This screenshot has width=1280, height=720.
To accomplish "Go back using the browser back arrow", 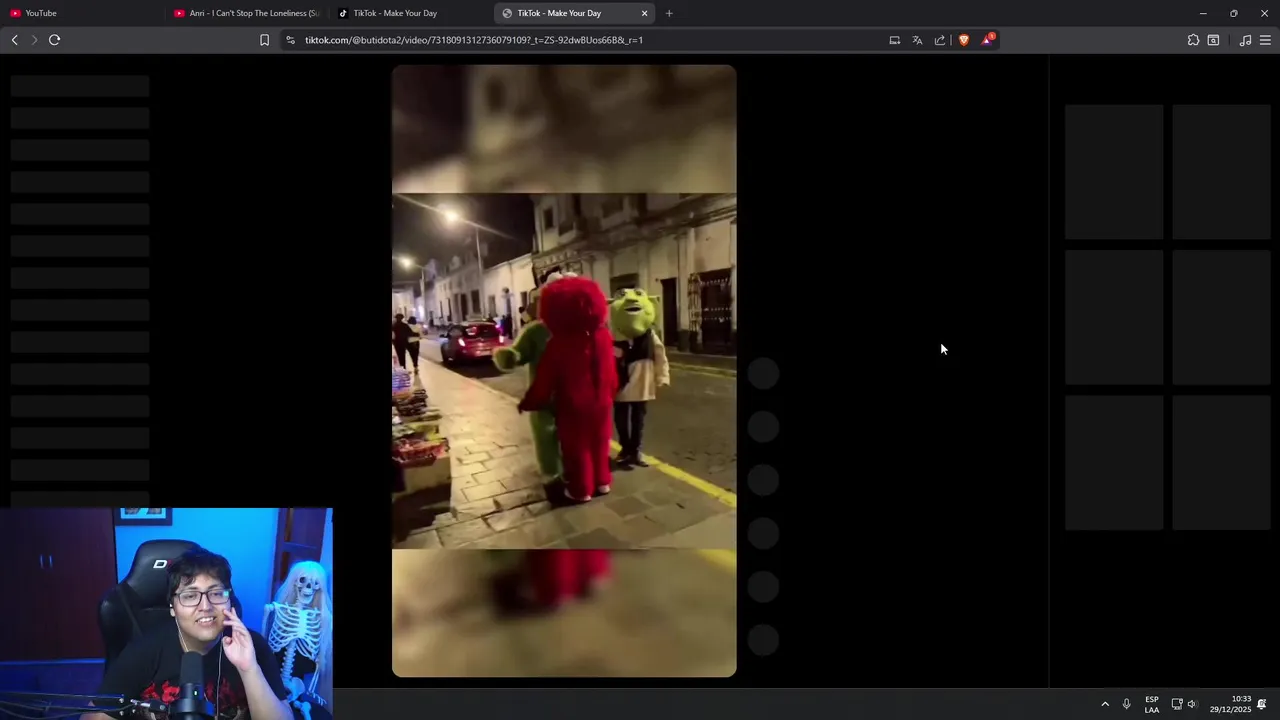I will coord(14,40).
